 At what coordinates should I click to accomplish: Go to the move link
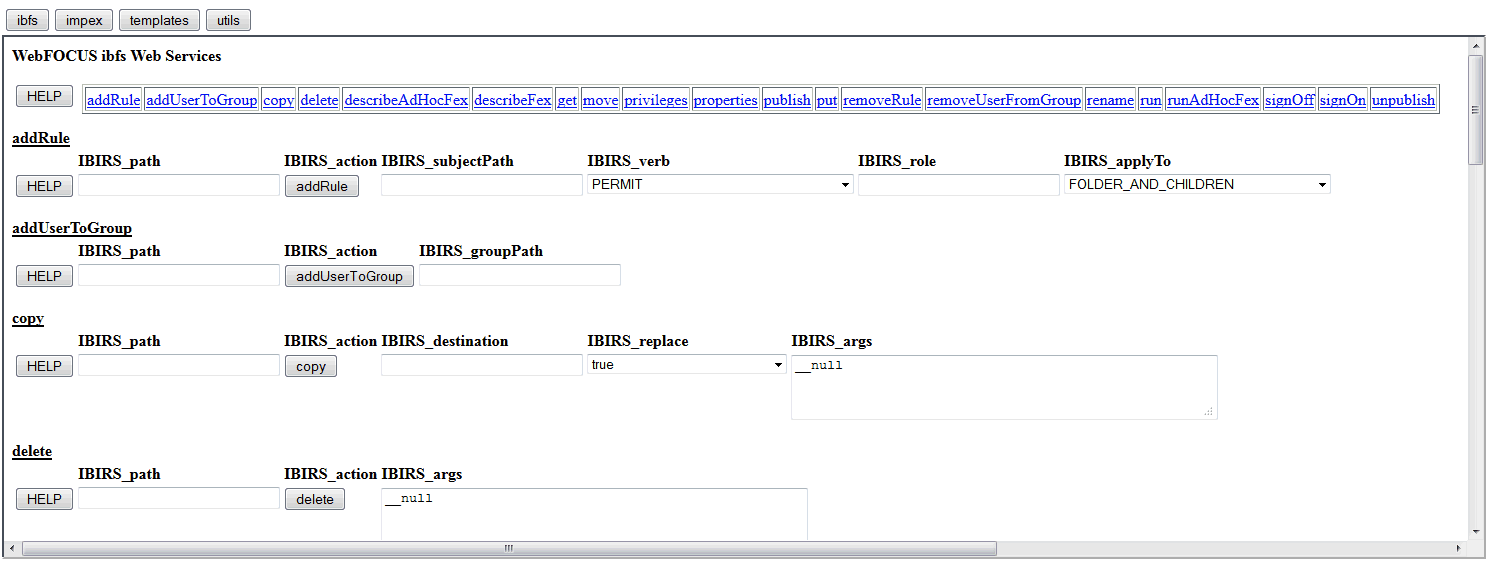tap(600, 100)
